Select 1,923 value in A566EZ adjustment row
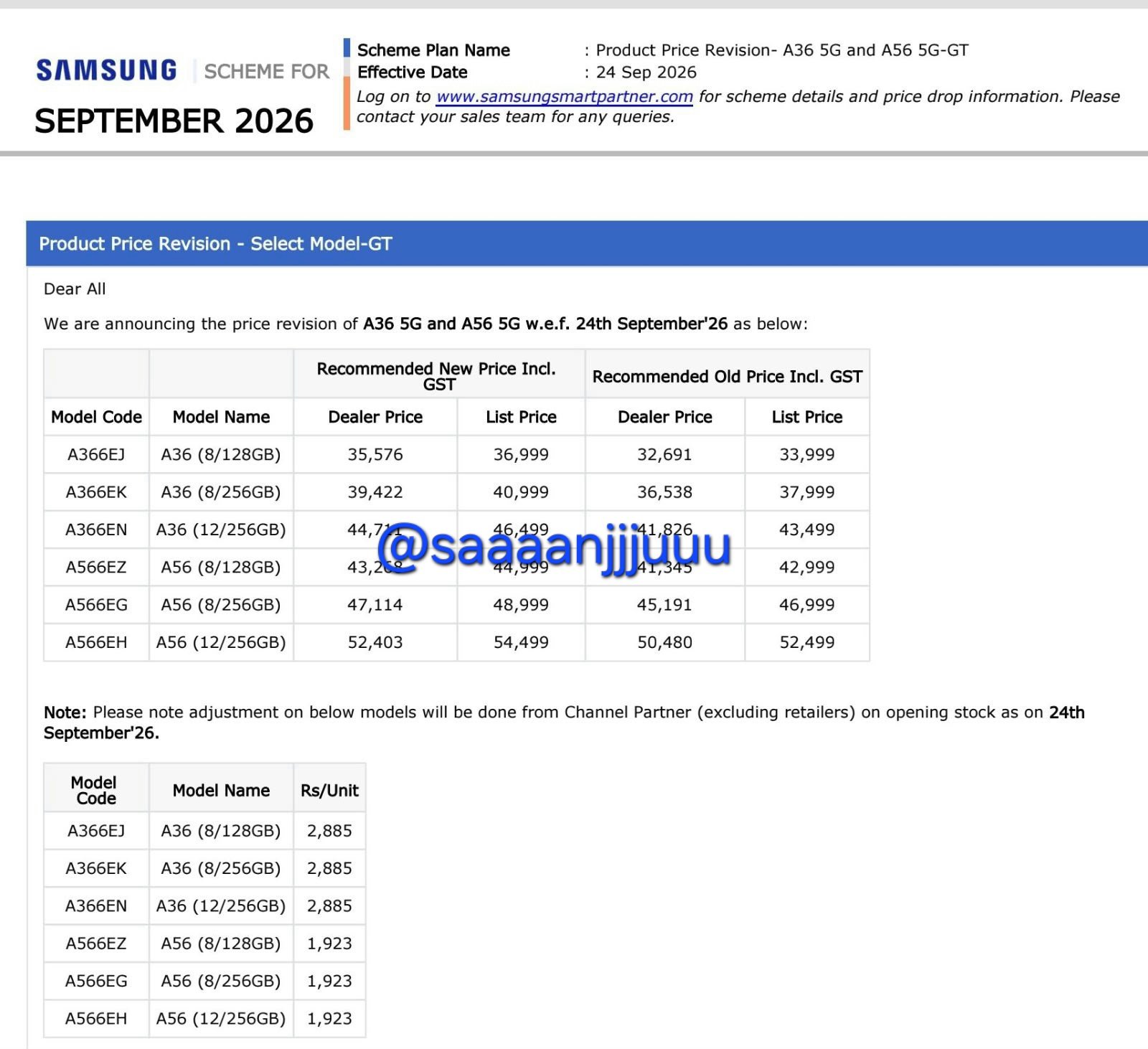The height and width of the screenshot is (1049, 1148). [329, 944]
